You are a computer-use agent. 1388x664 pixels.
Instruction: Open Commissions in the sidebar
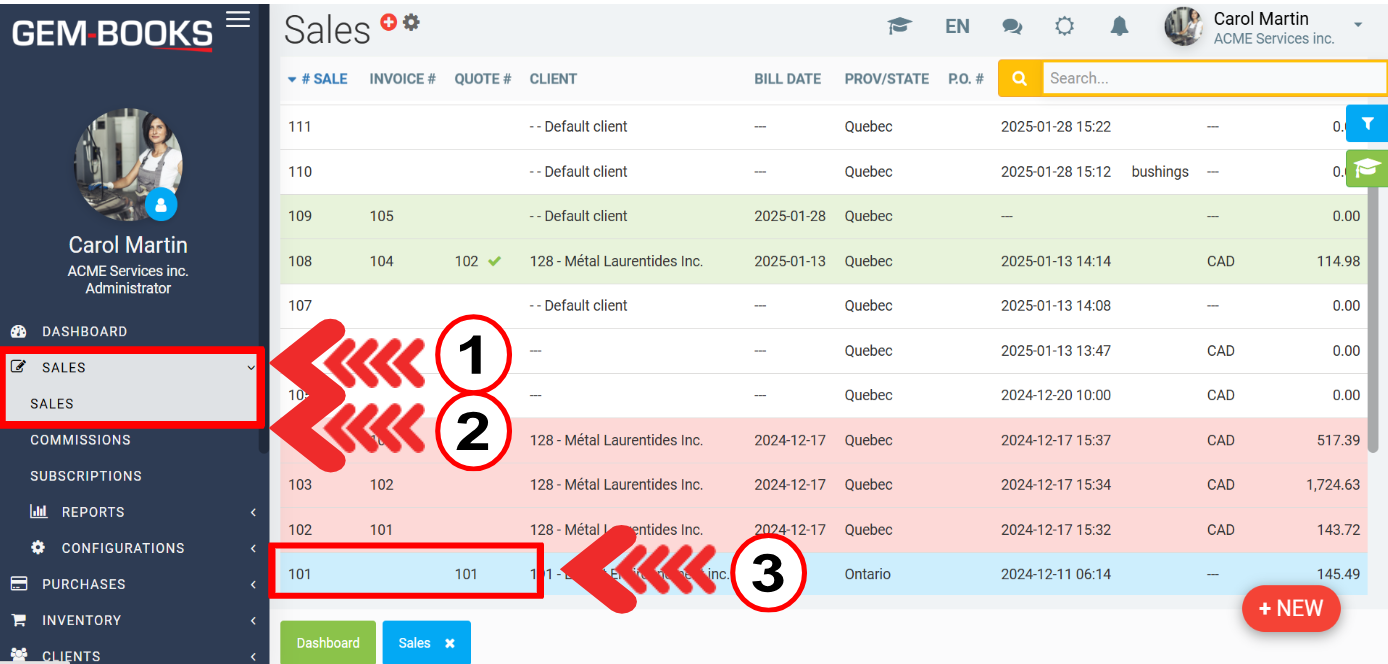pyautogui.click(x=80, y=440)
